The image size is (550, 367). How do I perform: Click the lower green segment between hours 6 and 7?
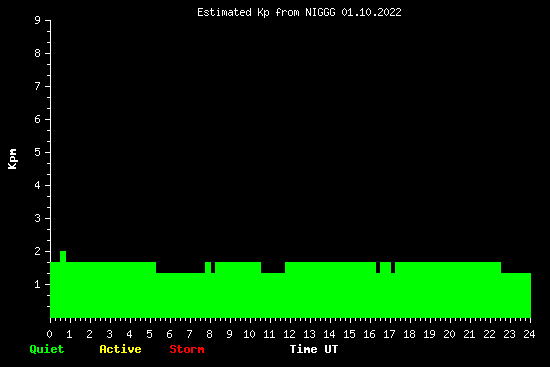[180, 295]
